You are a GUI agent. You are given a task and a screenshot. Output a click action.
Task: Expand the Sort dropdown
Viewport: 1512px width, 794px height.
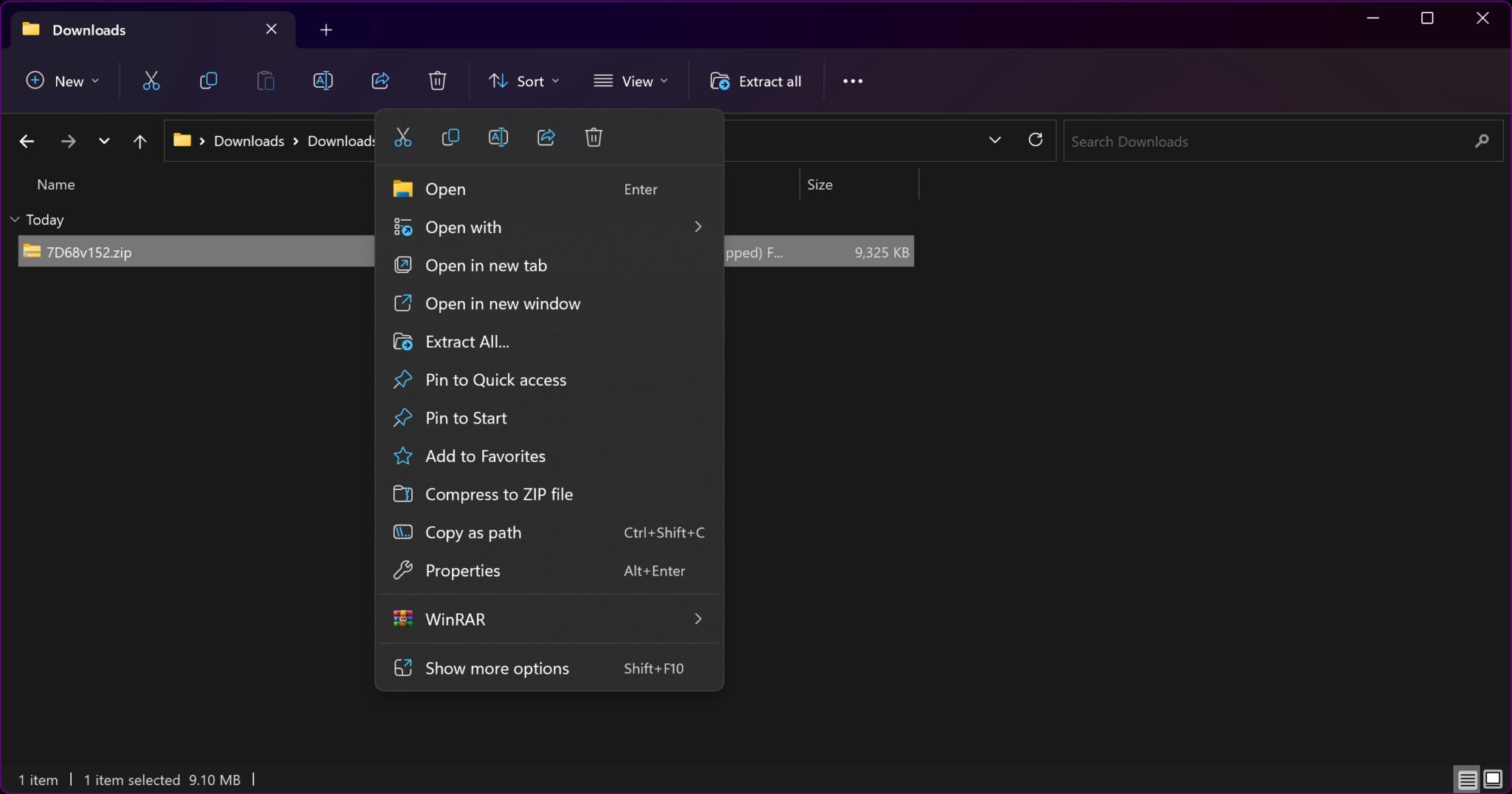coord(524,81)
